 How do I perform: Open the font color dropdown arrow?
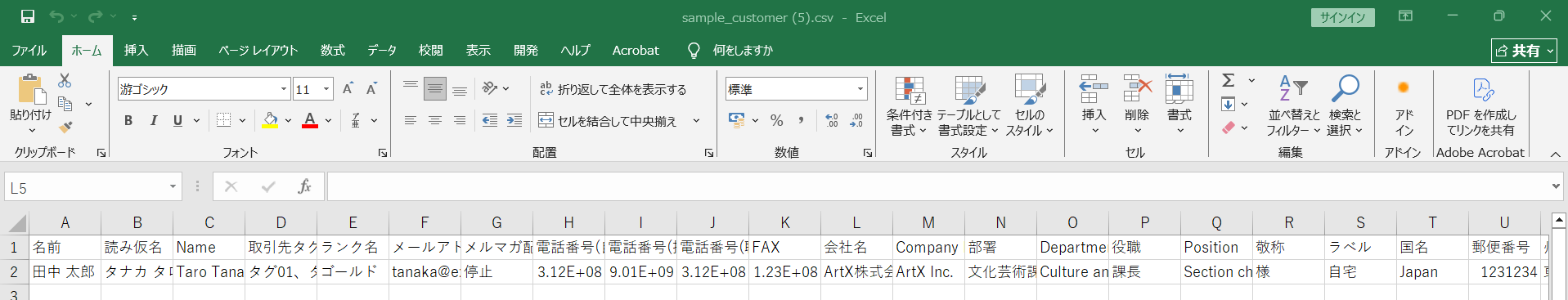coord(328,120)
